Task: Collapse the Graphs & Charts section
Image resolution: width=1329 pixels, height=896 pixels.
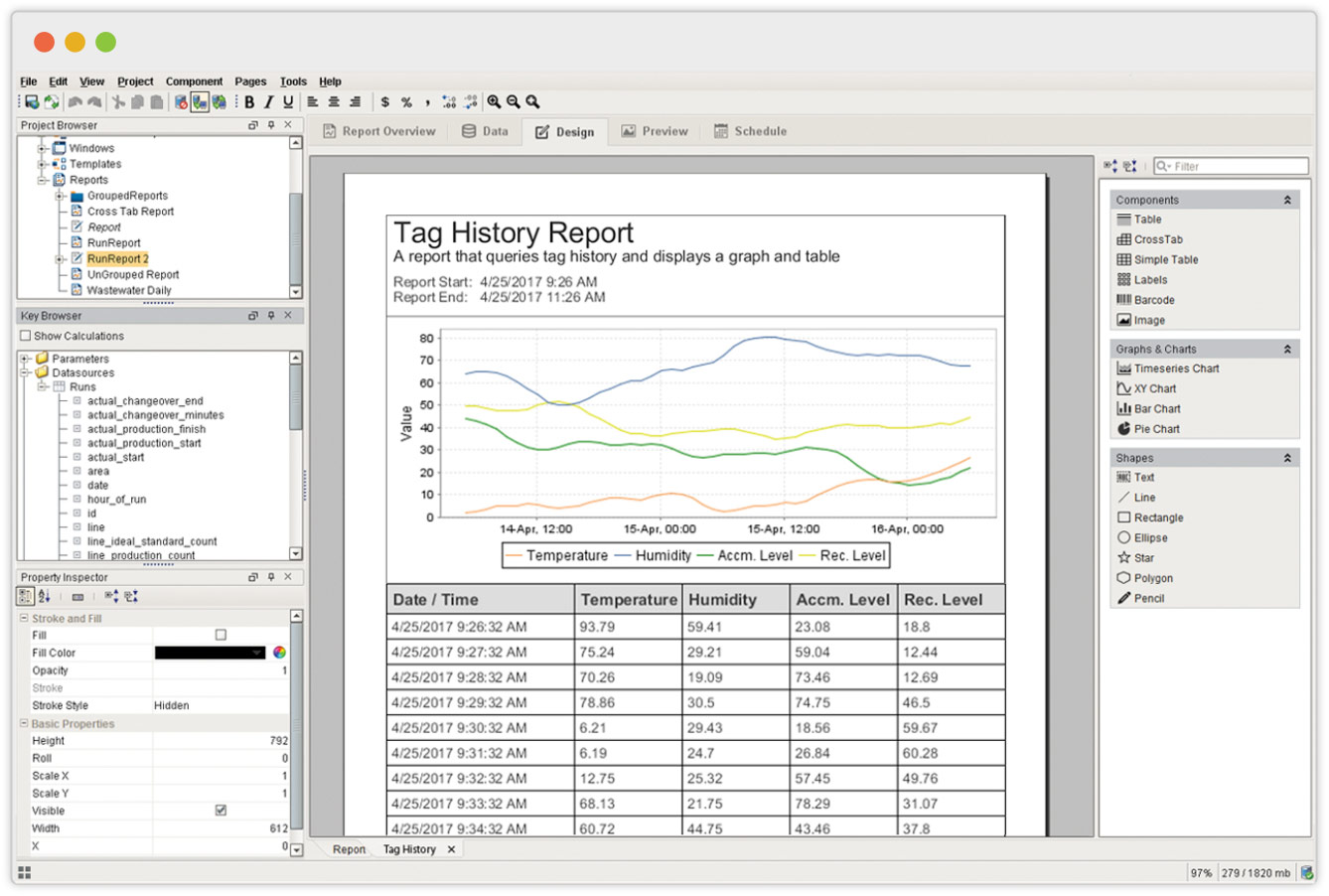Action: [1287, 350]
